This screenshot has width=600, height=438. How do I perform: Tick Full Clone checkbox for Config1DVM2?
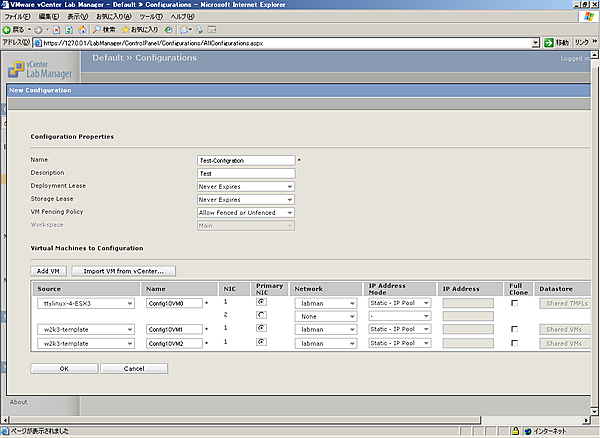pyautogui.click(x=514, y=343)
